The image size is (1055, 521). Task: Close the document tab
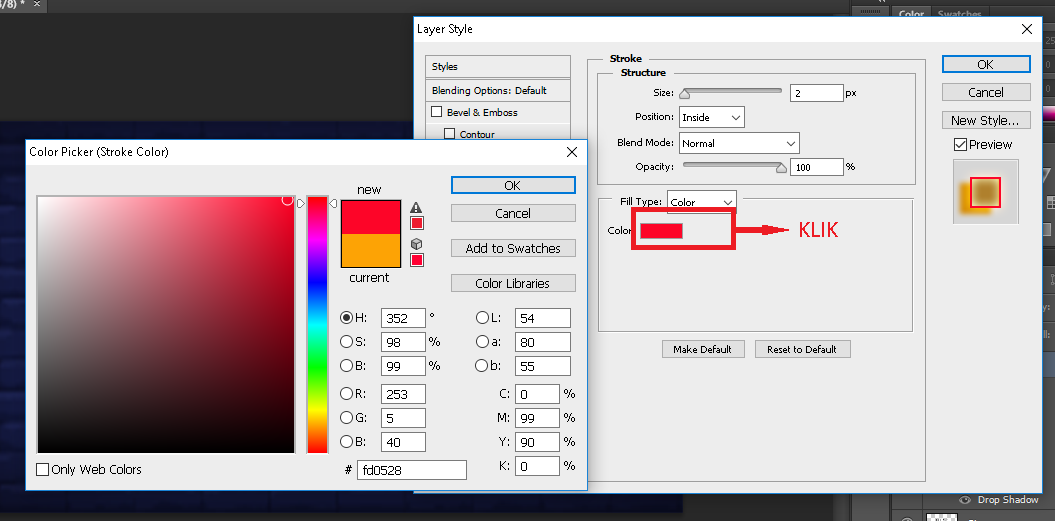coord(36,4)
